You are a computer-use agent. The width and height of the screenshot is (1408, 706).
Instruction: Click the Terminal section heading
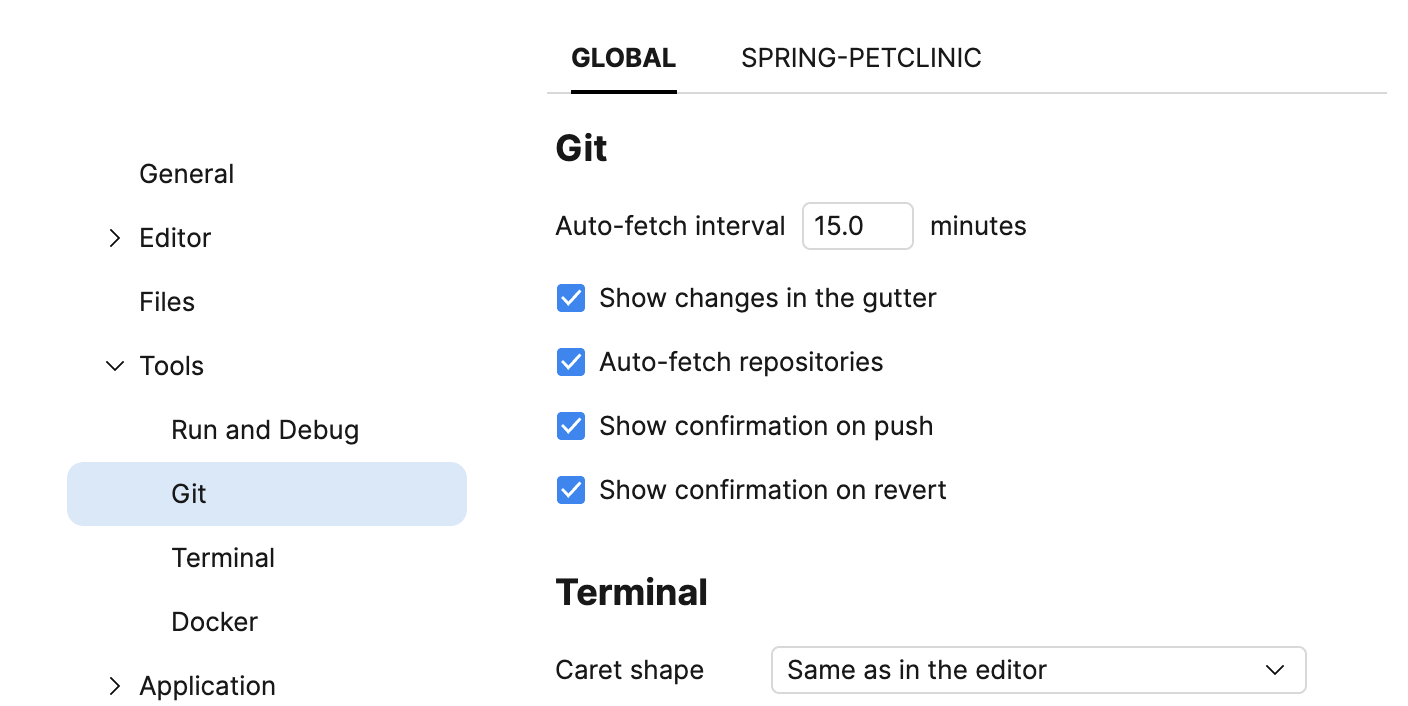[631, 591]
